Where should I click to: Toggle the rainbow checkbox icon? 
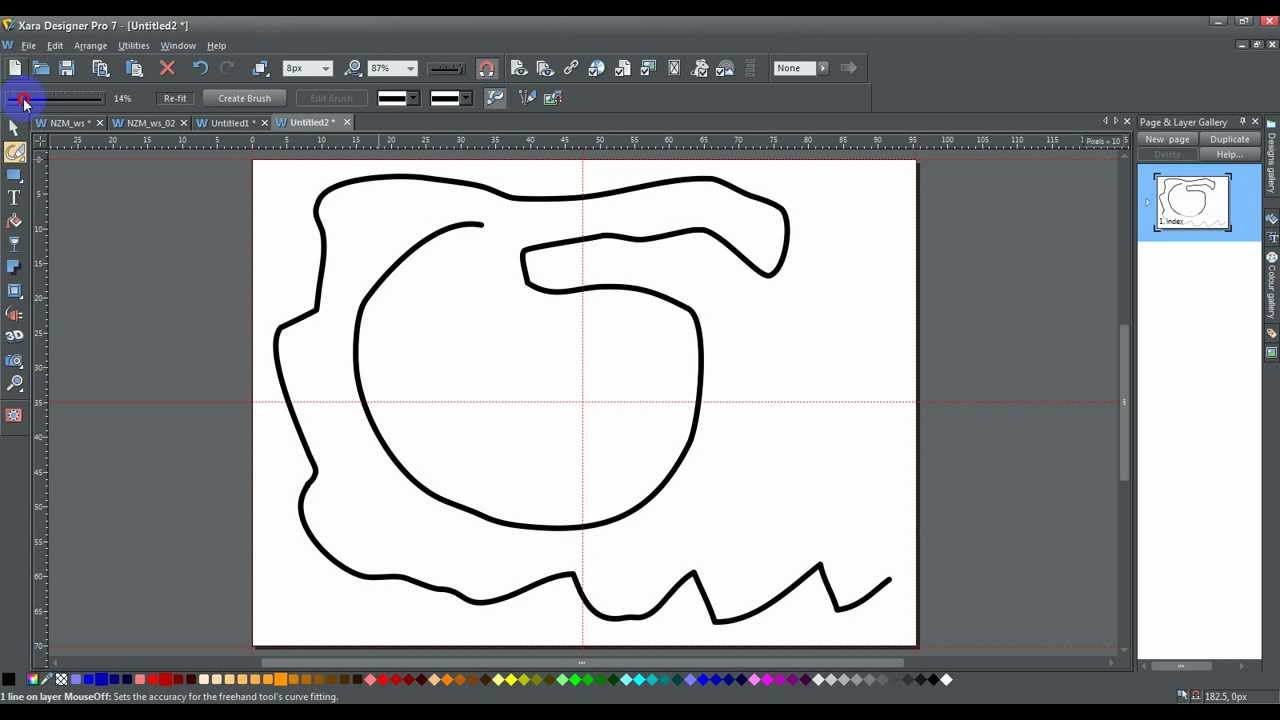[725, 68]
